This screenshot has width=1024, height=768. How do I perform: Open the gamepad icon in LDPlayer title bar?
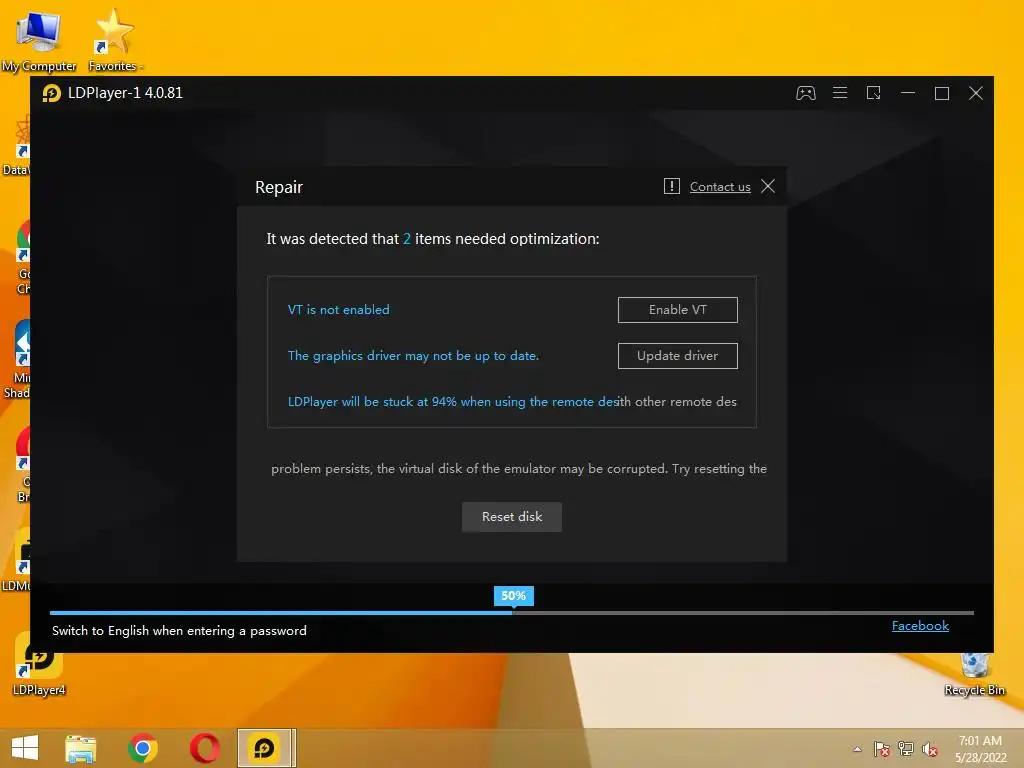(805, 93)
